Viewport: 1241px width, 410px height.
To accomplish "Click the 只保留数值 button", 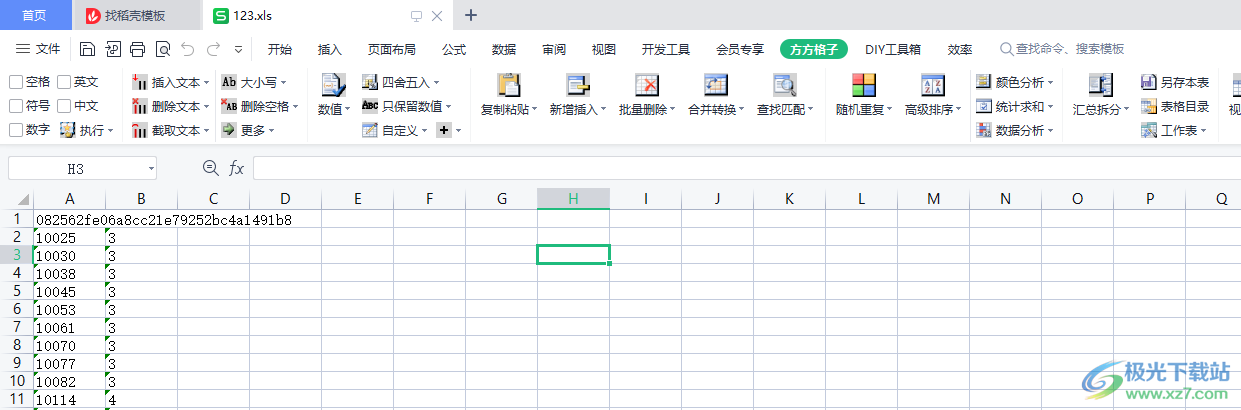I will coord(406,106).
